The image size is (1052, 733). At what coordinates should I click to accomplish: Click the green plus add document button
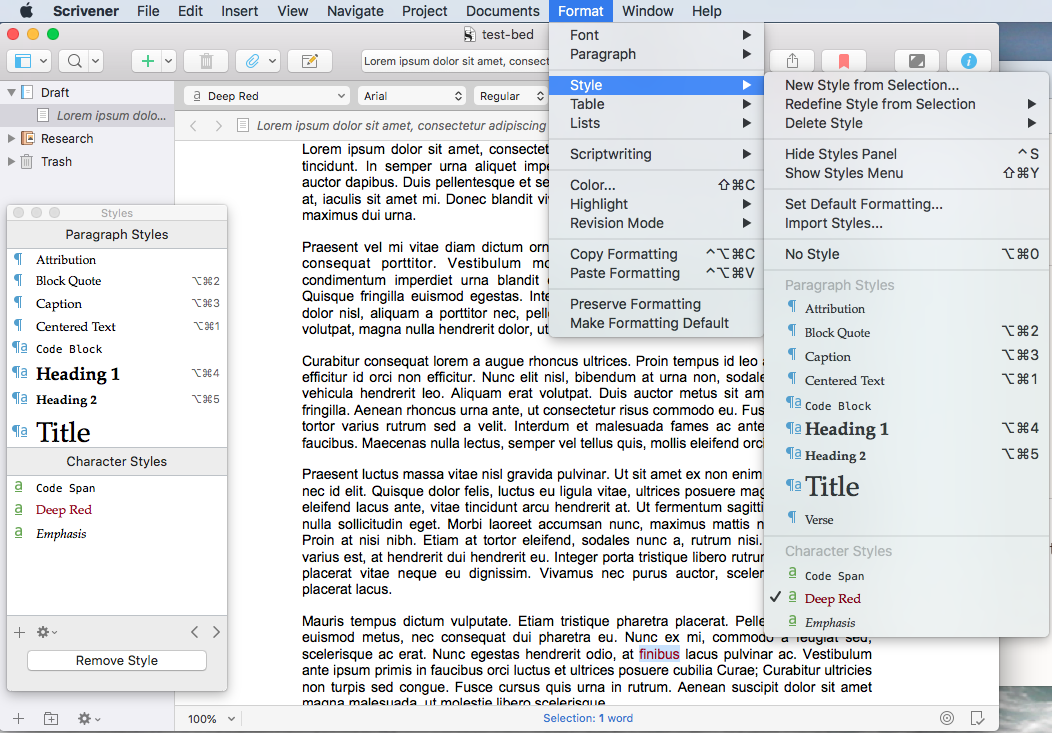(x=148, y=61)
